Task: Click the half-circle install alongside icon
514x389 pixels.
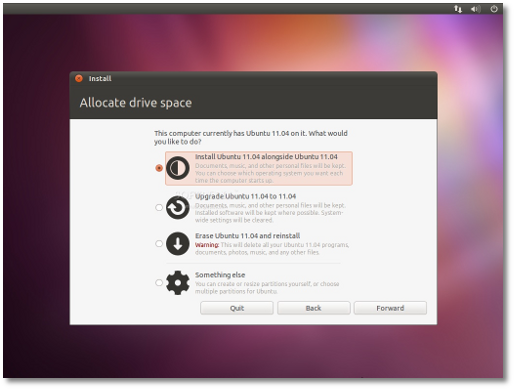Action: pyautogui.click(x=178, y=168)
